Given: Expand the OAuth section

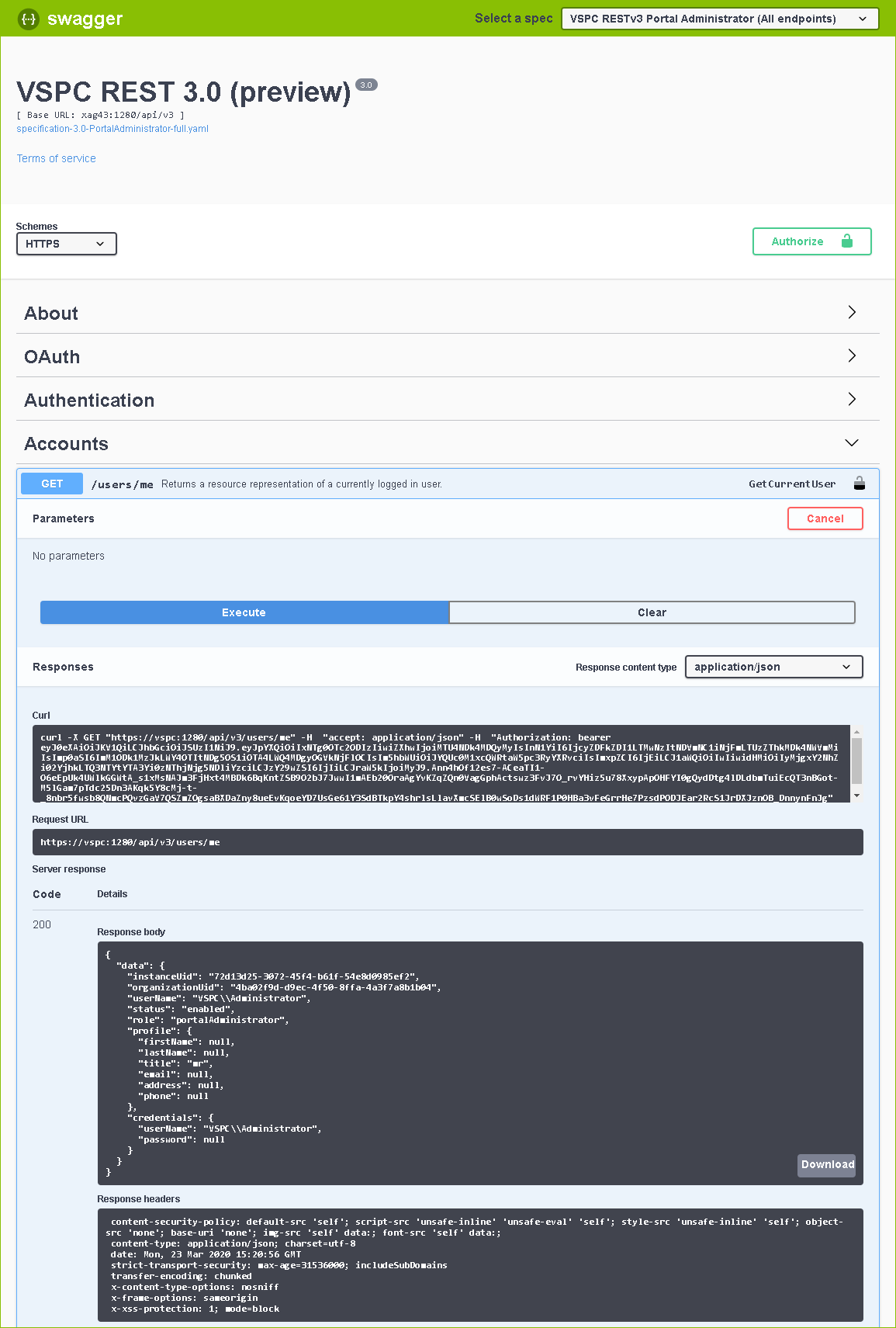Looking at the screenshot, I should point(448,356).
